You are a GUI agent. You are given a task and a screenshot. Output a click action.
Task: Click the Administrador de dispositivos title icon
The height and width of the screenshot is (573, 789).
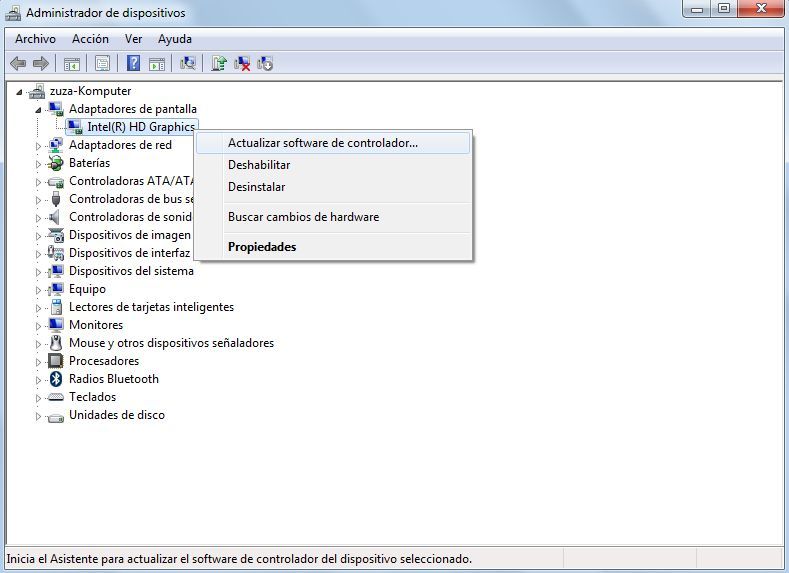point(13,13)
